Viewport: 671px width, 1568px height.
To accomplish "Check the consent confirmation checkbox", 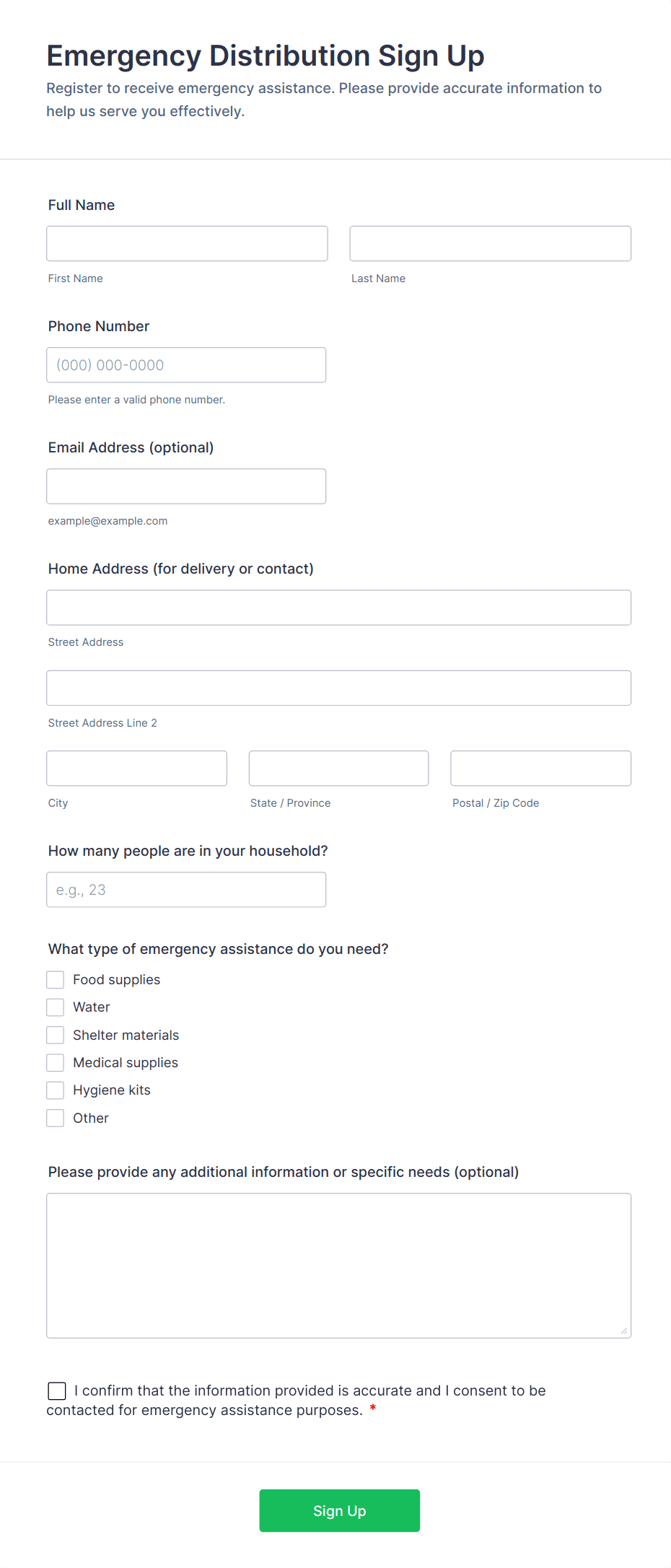I will click(x=56, y=1390).
